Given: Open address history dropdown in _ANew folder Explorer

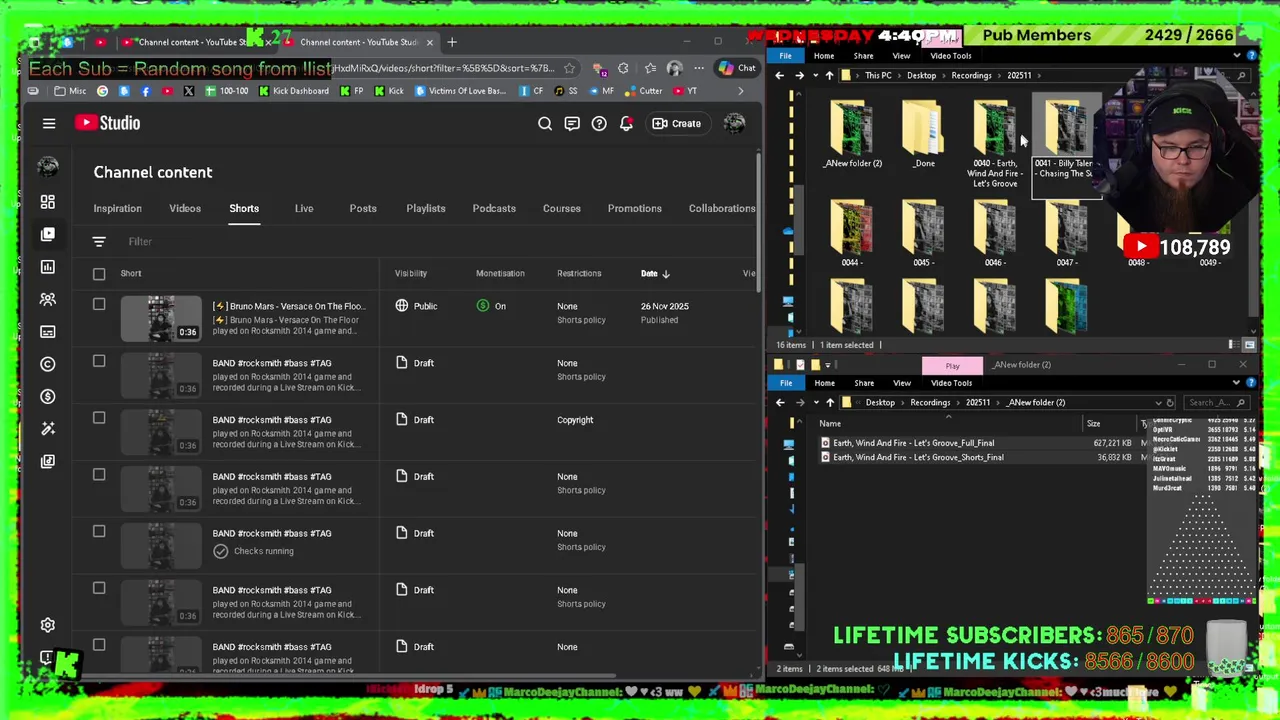Looking at the screenshot, I should pos(1158,403).
